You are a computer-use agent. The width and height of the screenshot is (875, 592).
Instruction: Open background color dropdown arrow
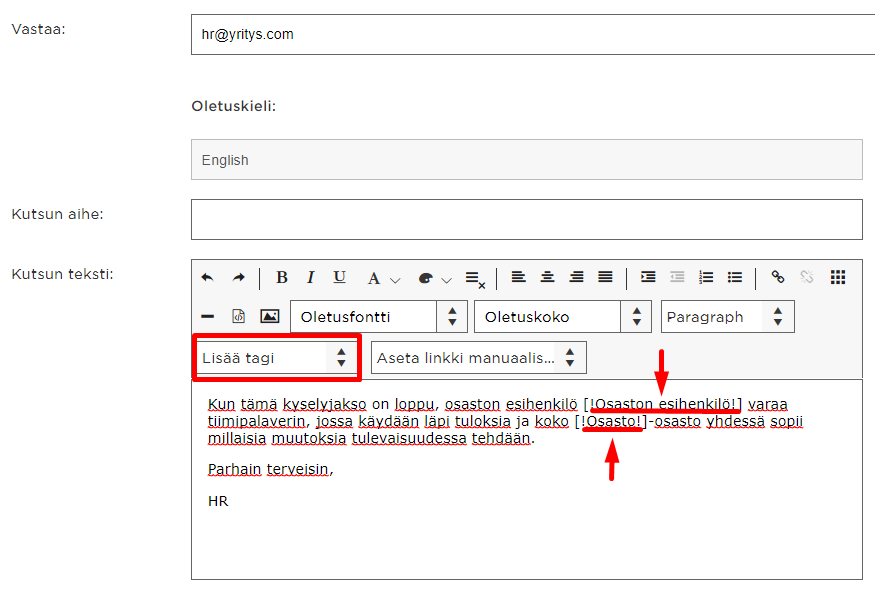(446, 280)
